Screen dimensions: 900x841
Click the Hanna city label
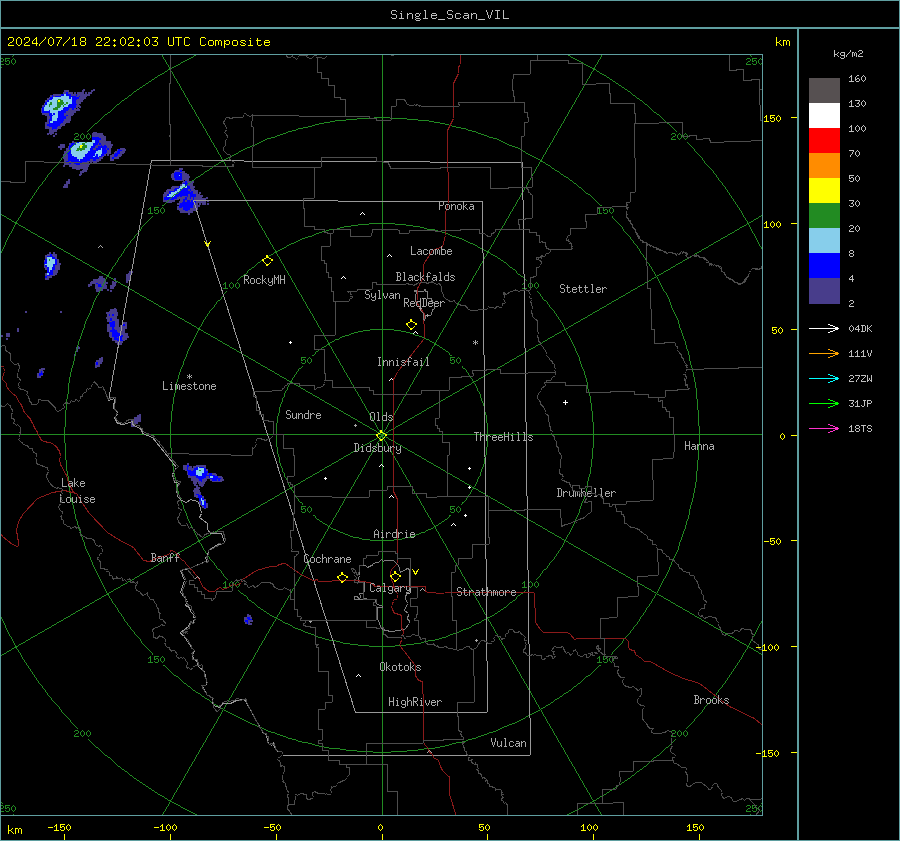[x=699, y=446]
